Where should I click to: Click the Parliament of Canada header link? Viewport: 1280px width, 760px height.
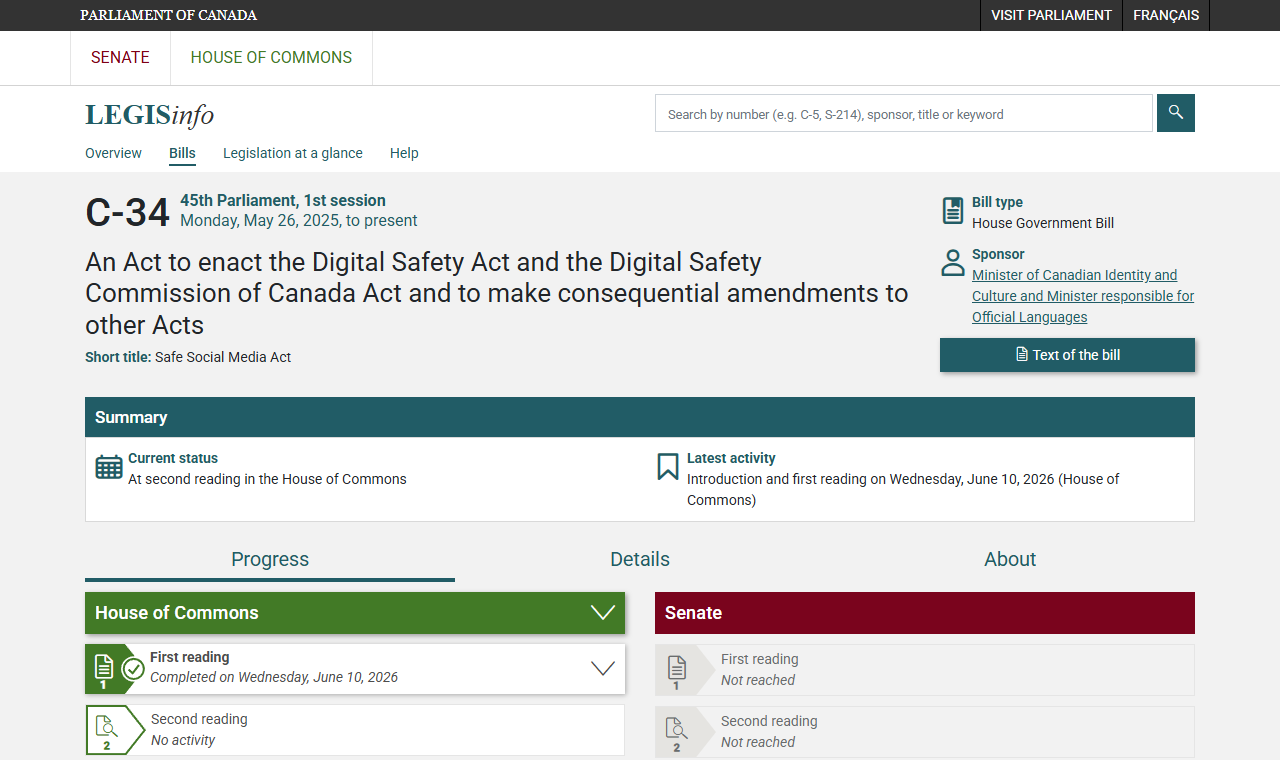click(x=168, y=15)
